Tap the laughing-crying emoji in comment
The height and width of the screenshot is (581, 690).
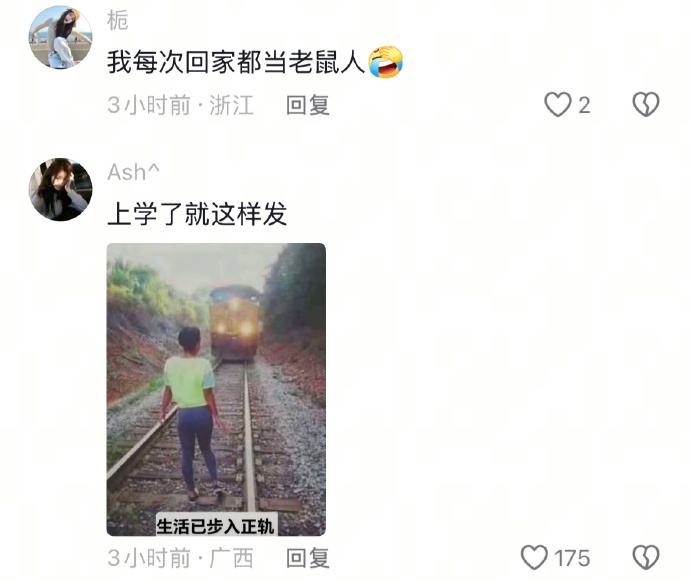[385, 61]
